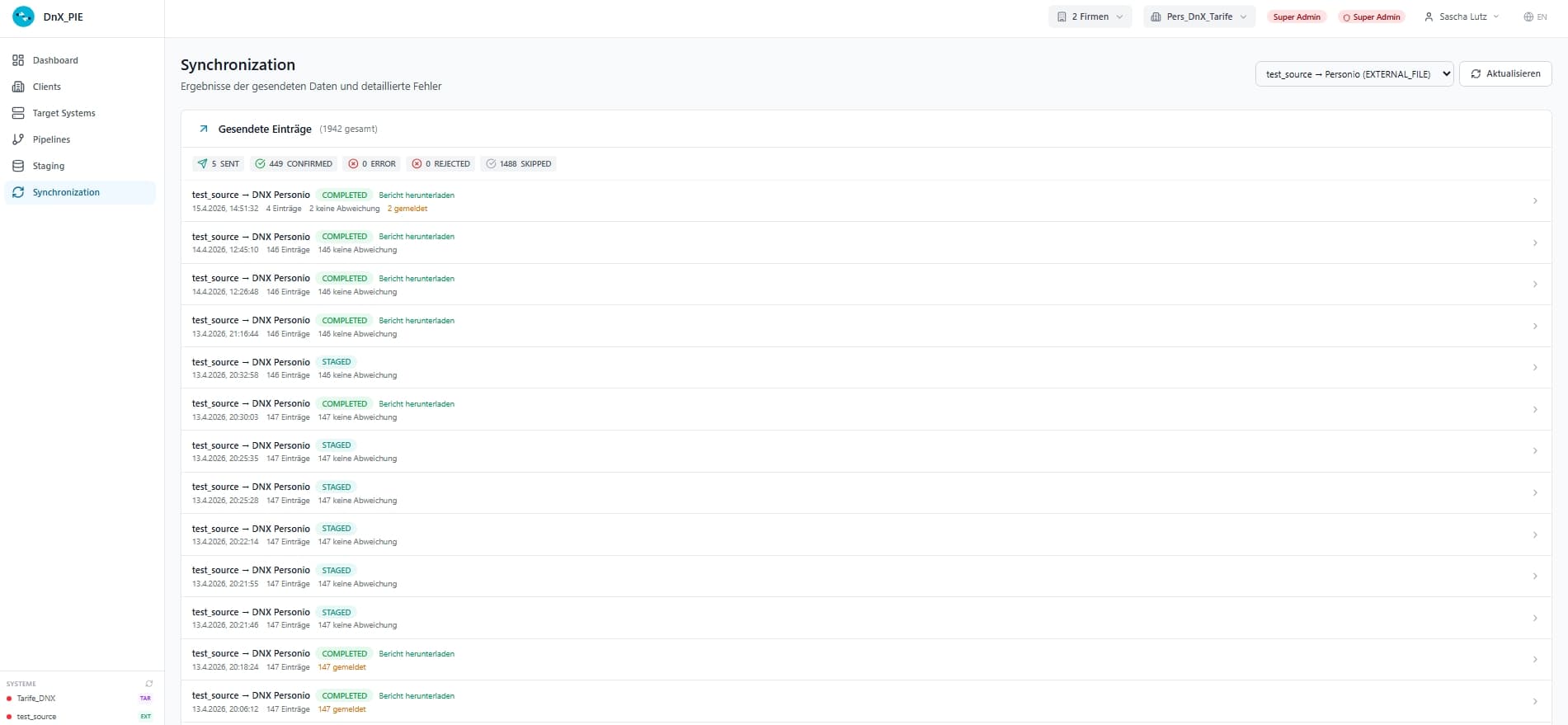The height and width of the screenshot is (725, 1568).
Task: Download report for 13.4.2026 20:18:24 run
Action: [417, 654]
